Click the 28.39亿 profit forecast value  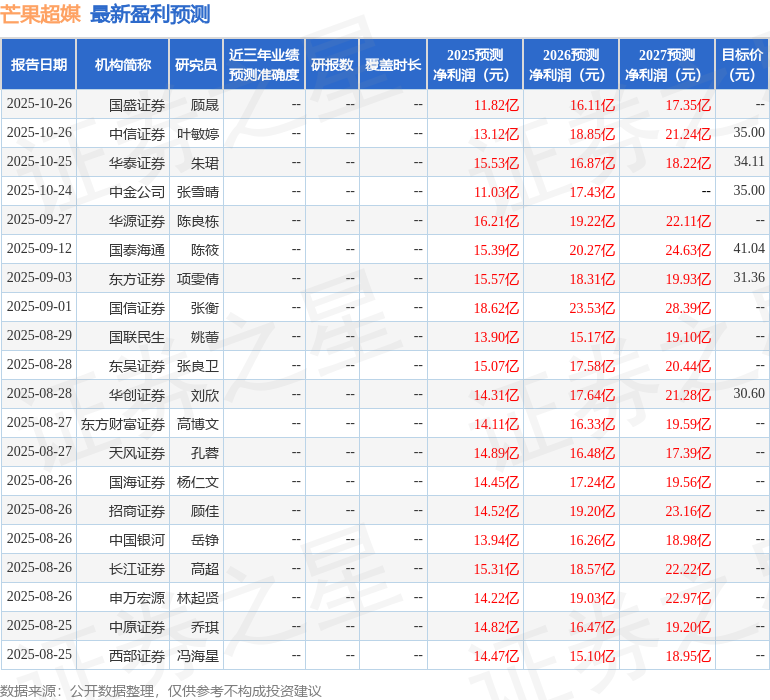point(688,308)
